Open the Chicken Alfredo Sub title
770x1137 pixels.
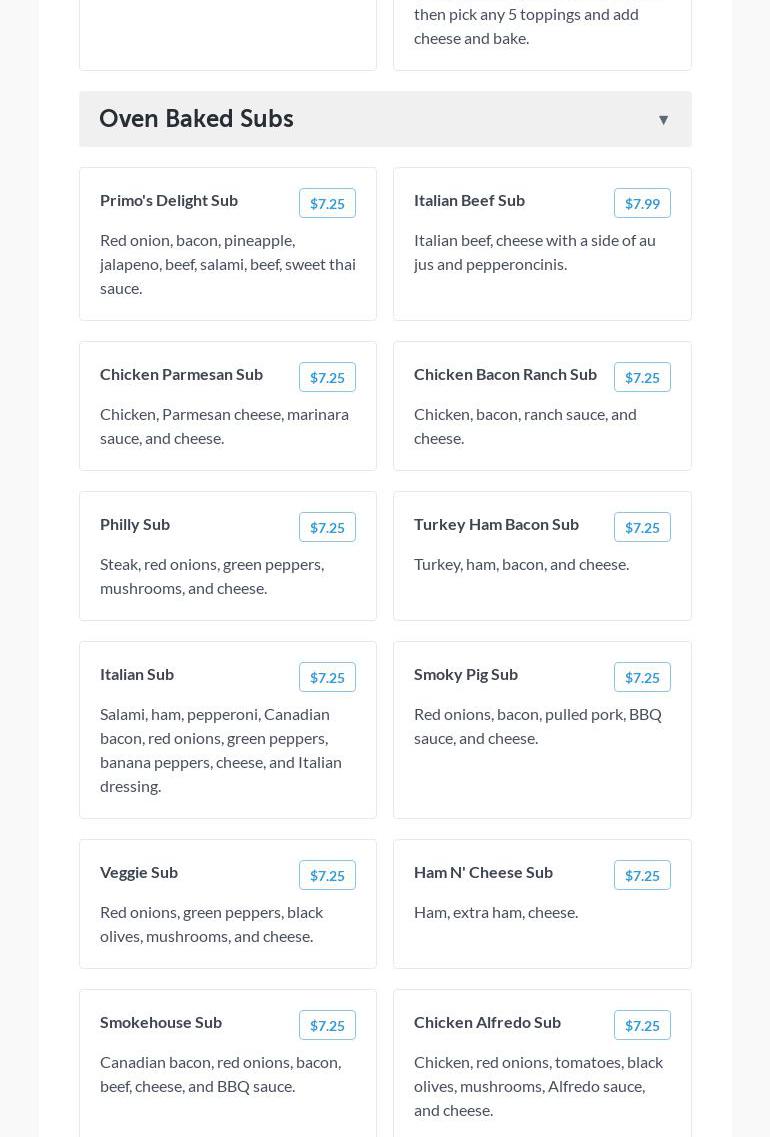(x=487, y=1022)
